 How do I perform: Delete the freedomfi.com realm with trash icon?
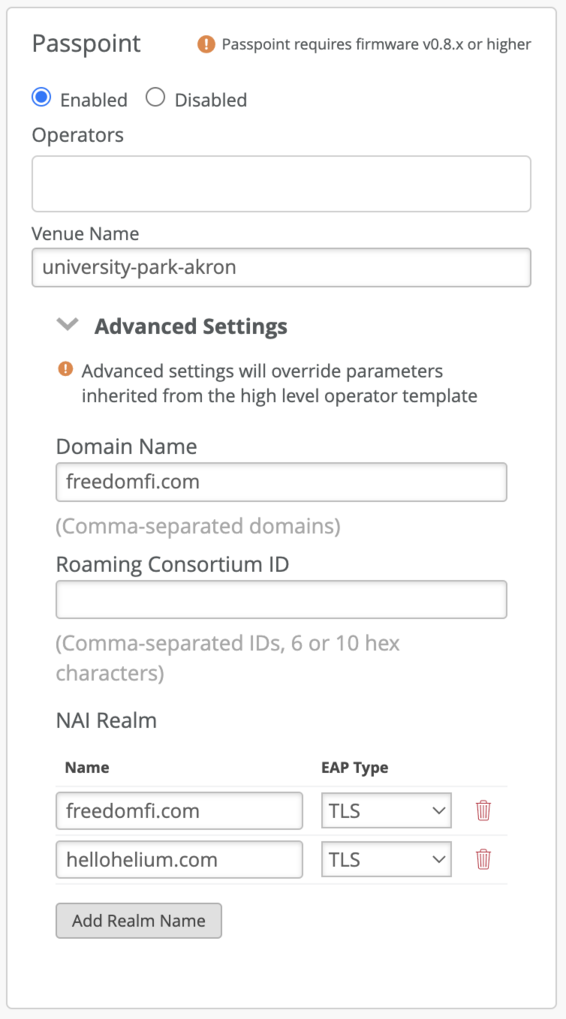point(483,810)
